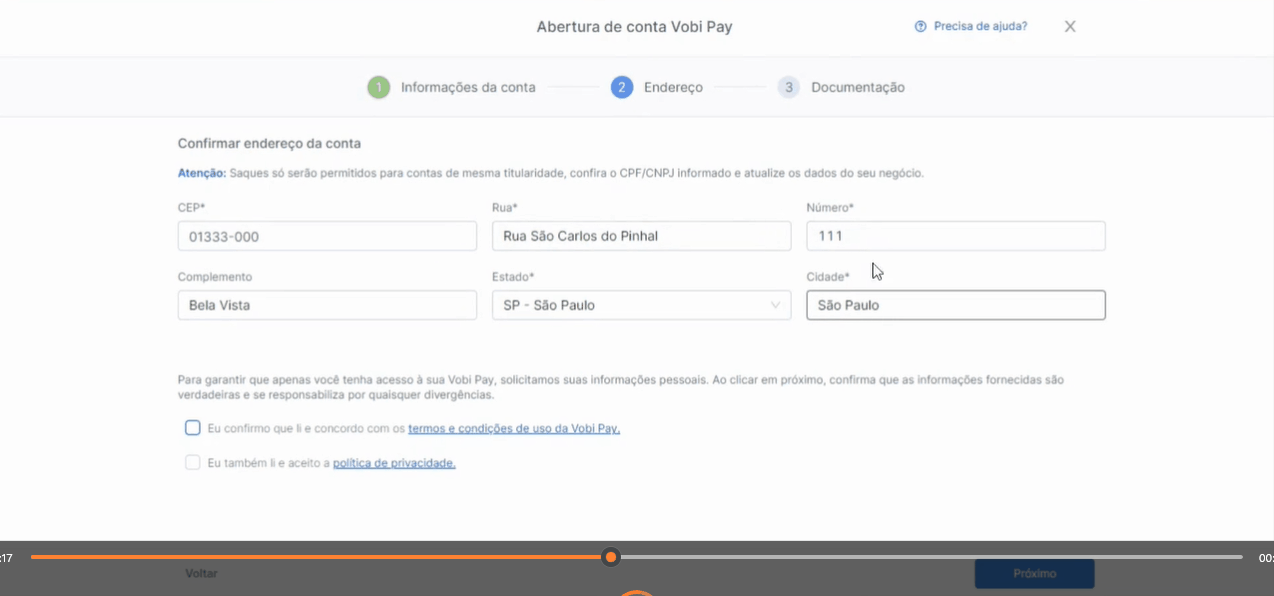Click the Voltar button
The height and width of the screenshot is (596, 1274).
click(201, 574)
